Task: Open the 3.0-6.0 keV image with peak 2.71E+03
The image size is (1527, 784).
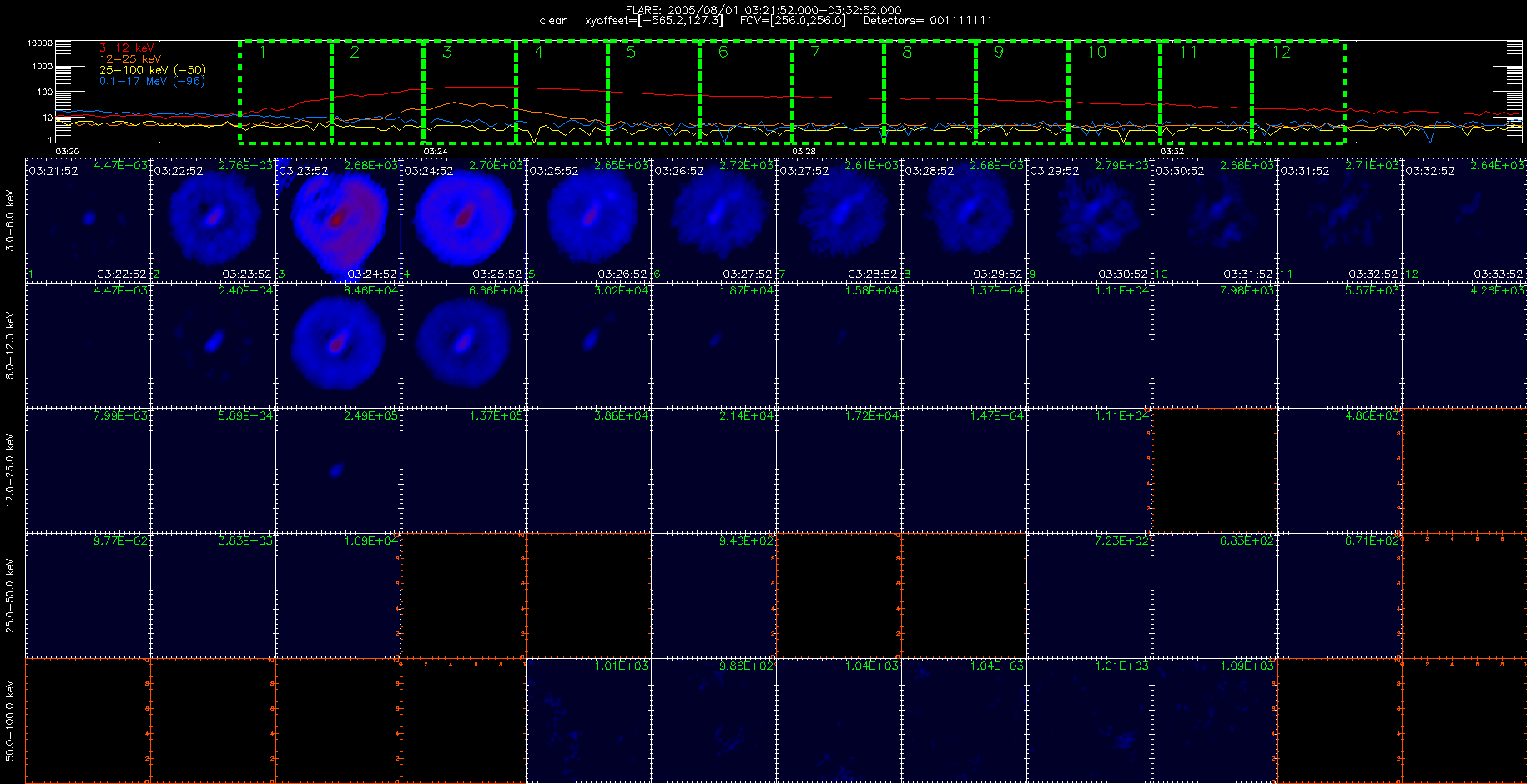Action: pyautogui.click(x=1339, y=220)
